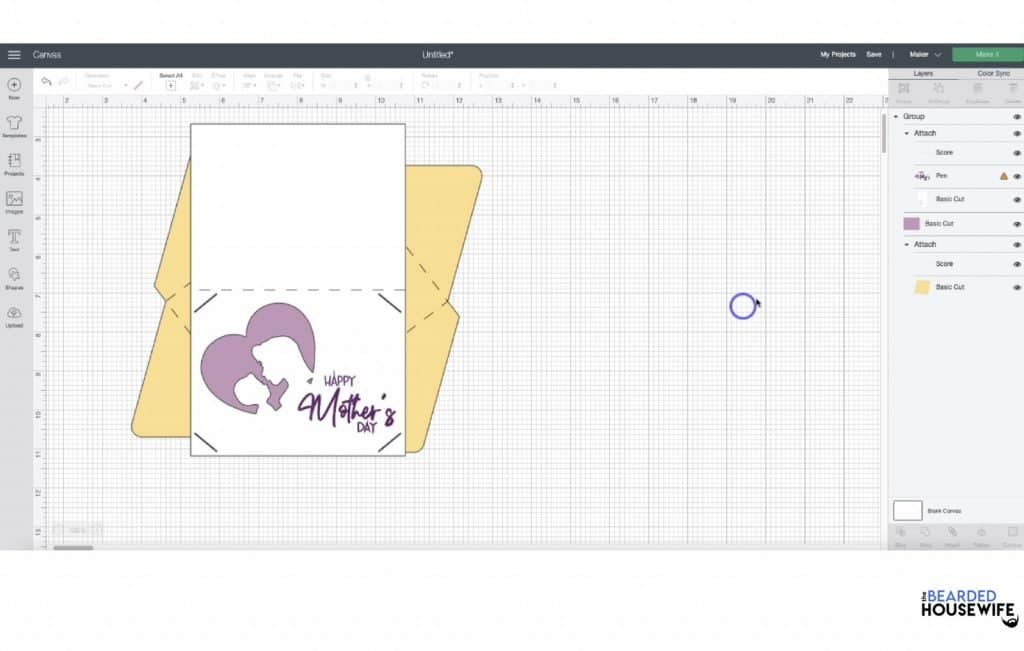This screenshot has height=651, width=1024.
Task: Open the Projects panel
Action: [14, 162]
